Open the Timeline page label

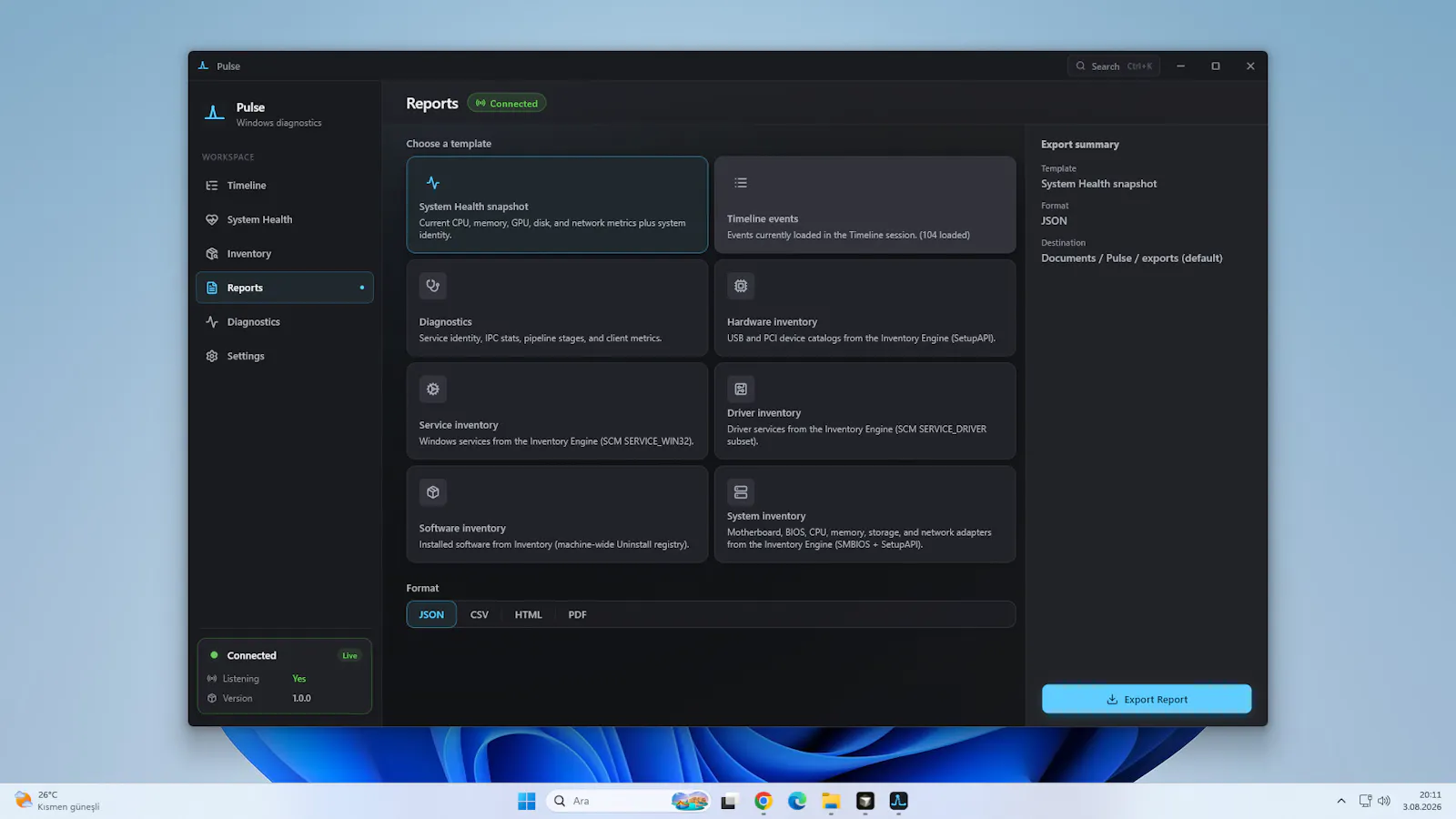tap(247, 186)
